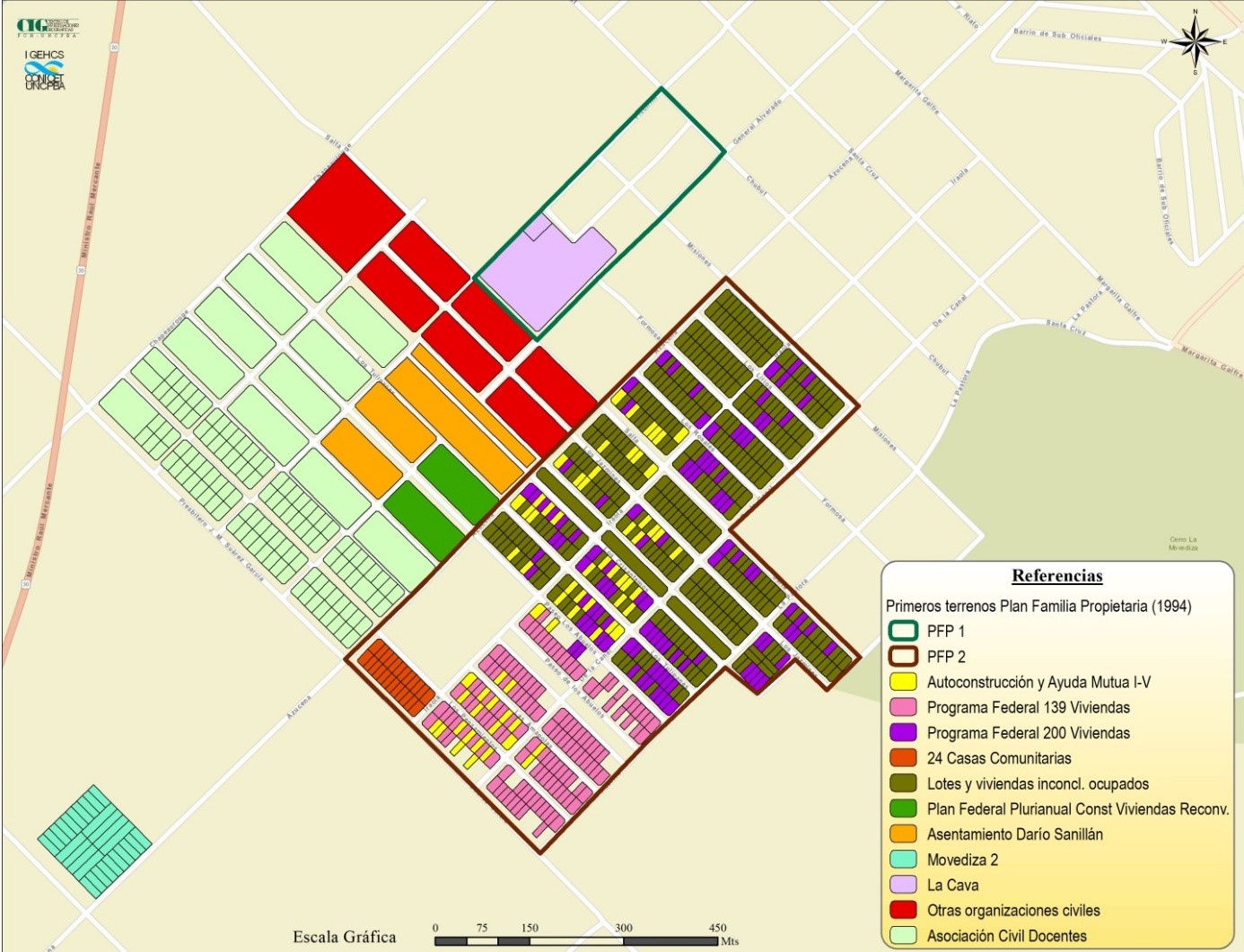Click the 'Cerro La Movediza' map label

(x=1183, y=544)
